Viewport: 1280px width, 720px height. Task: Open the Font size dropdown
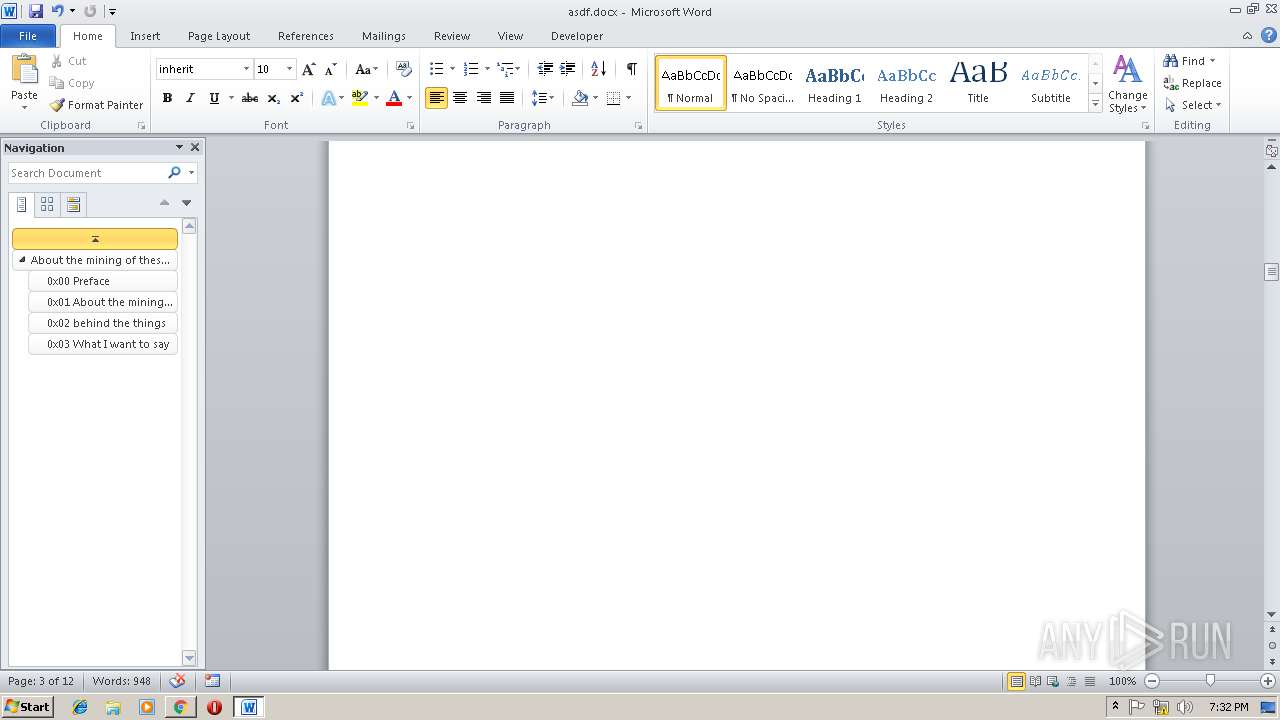(290, 69)
